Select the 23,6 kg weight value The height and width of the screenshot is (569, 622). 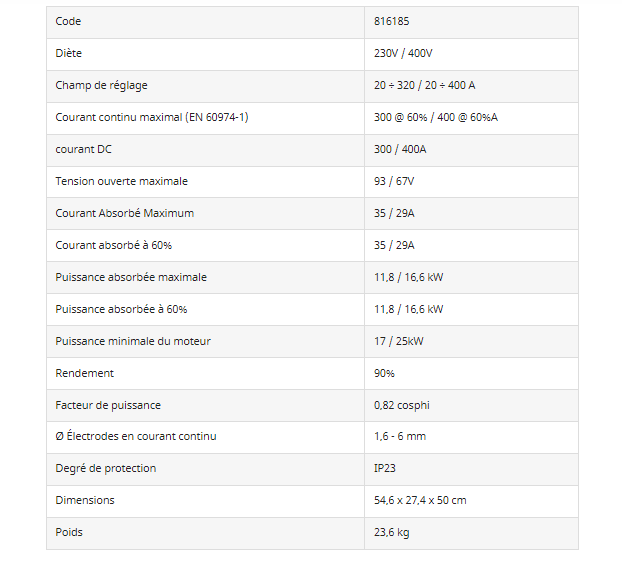[x=391, y=532]
